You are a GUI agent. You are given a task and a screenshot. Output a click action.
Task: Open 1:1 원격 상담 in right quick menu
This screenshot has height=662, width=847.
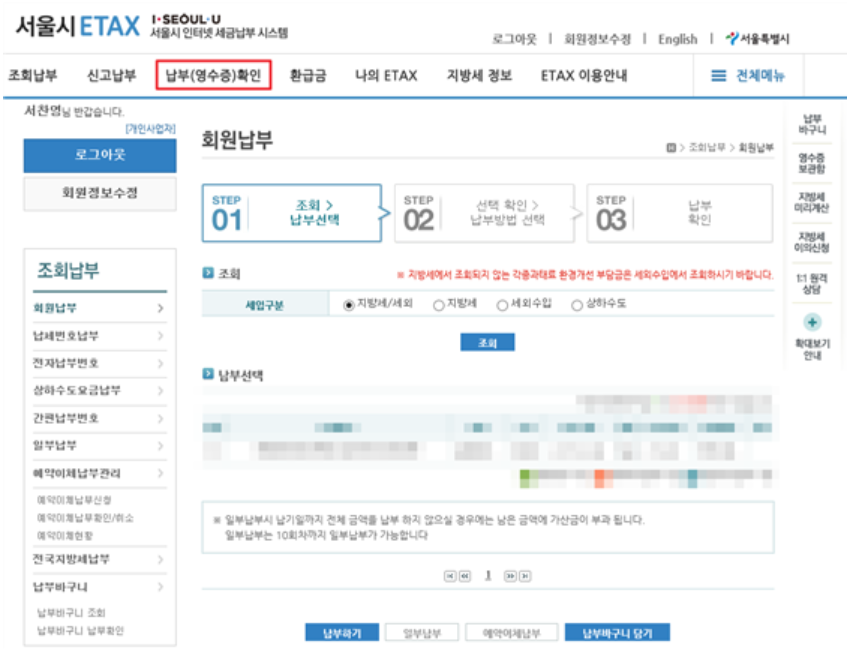(812, 283)
